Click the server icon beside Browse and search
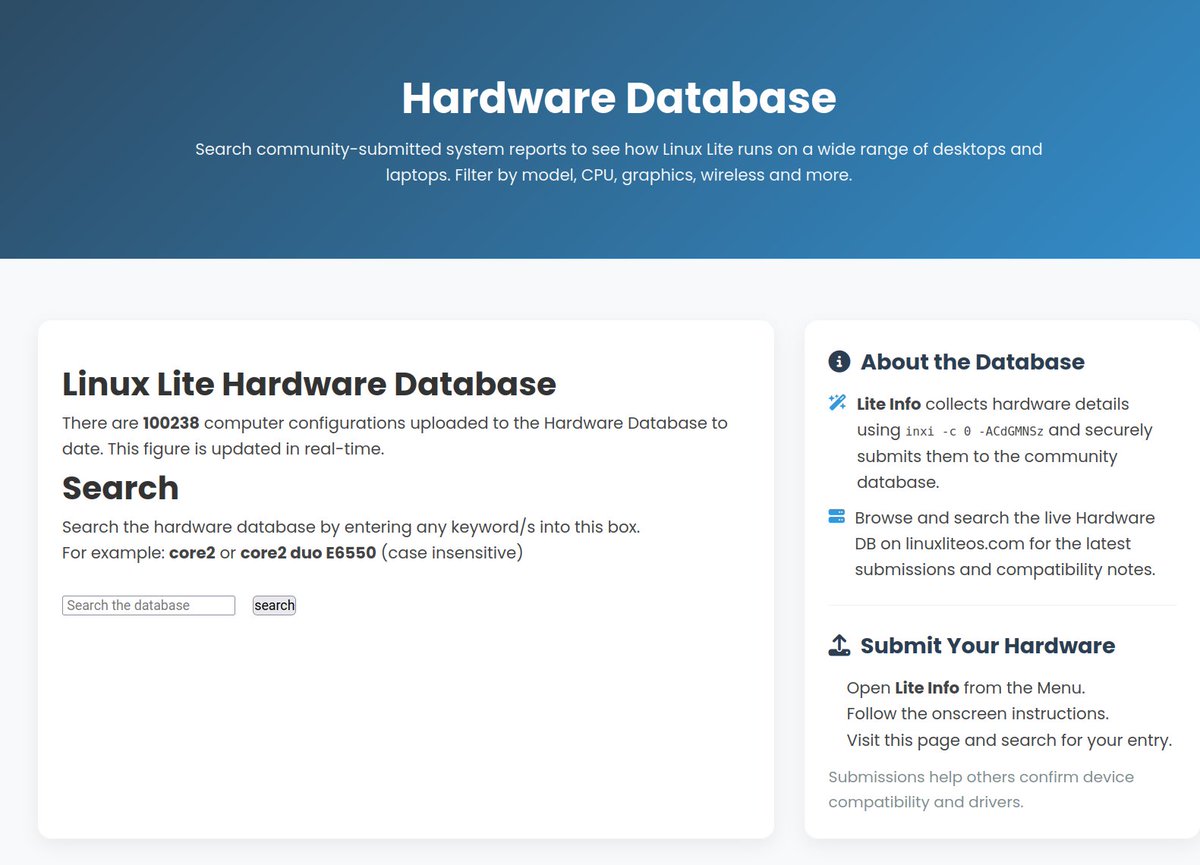This screenshot has height=865, width=1200. click(837, 518)
